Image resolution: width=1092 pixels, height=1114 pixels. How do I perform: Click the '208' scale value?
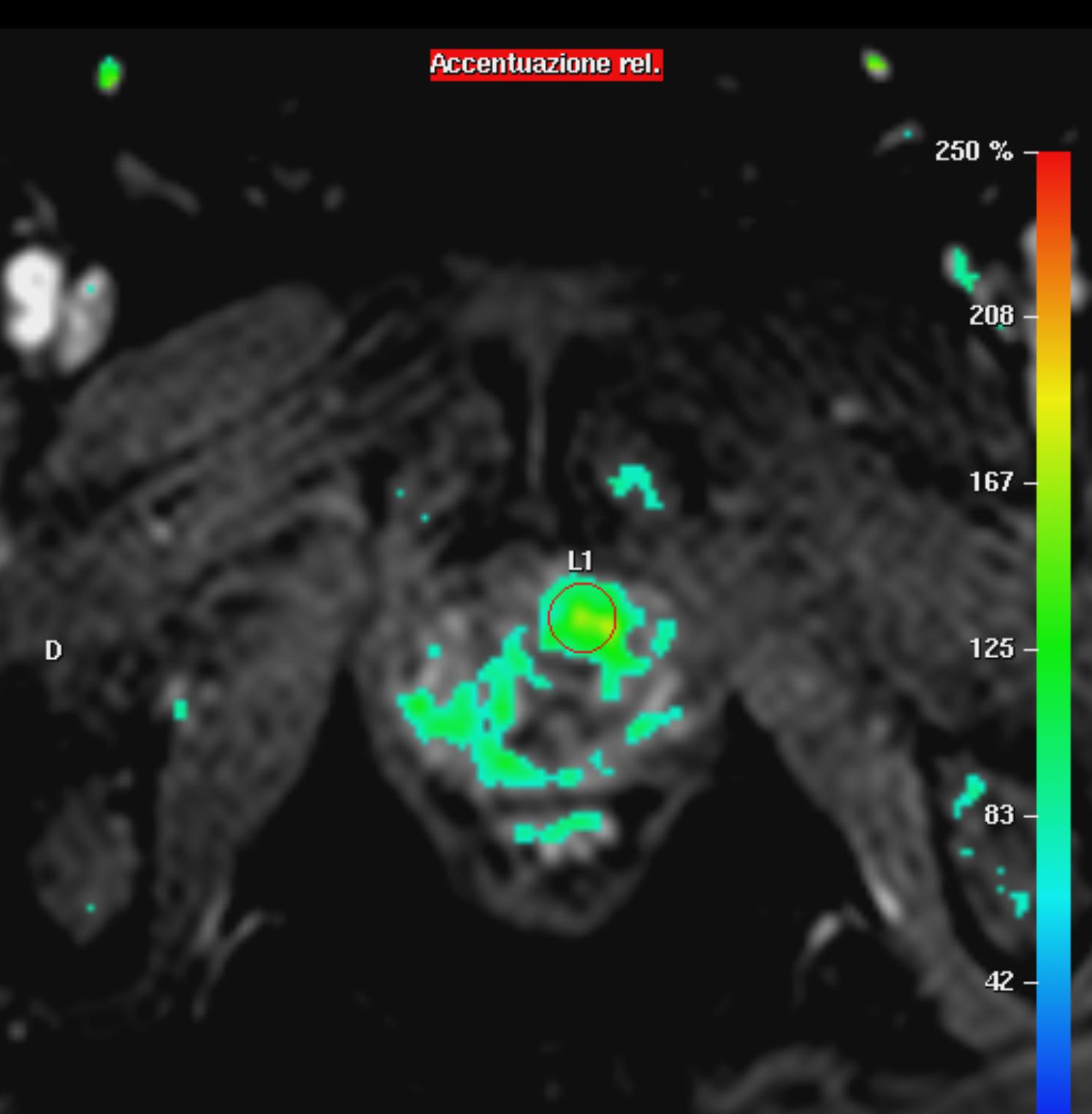[991, 316]
